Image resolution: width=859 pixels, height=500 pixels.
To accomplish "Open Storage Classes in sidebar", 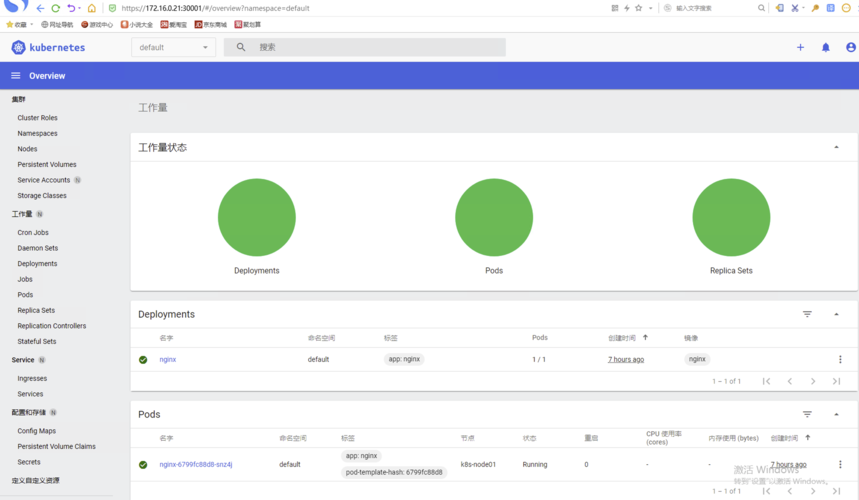I will (42, 196).
